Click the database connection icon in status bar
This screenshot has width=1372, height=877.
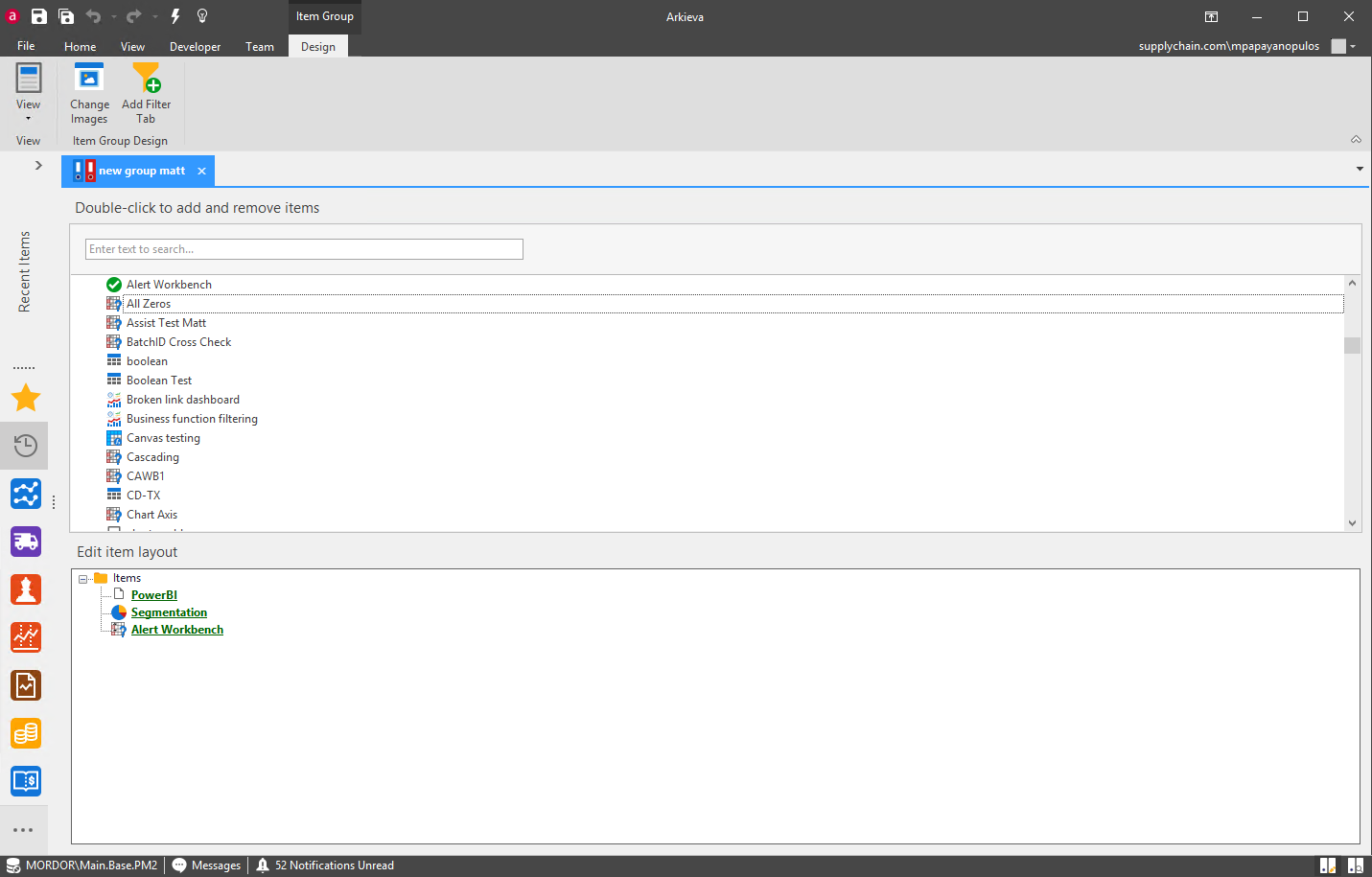(x=12, y=865)
